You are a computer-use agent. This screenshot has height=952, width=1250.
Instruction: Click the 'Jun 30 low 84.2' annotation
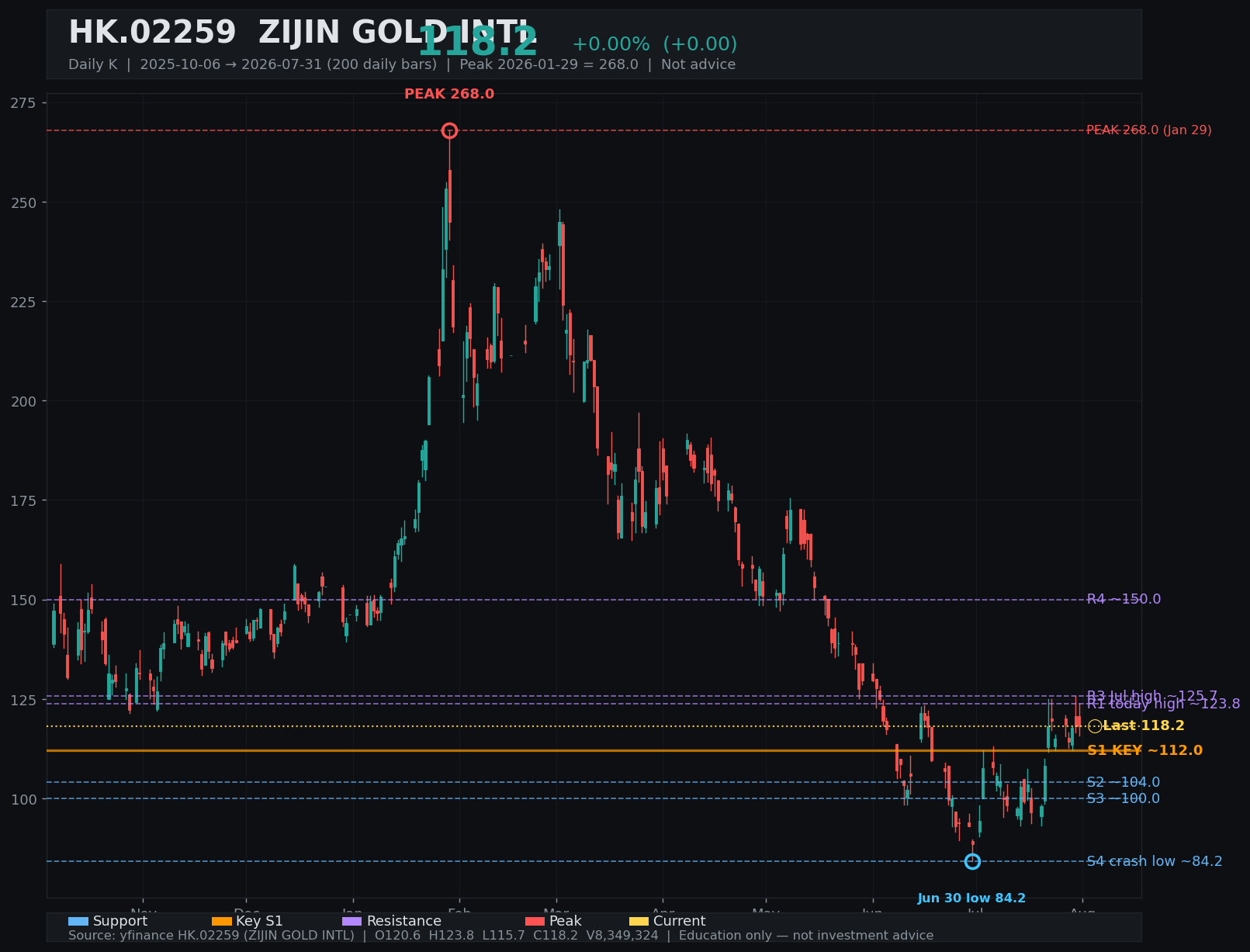(x=971, y=898)
